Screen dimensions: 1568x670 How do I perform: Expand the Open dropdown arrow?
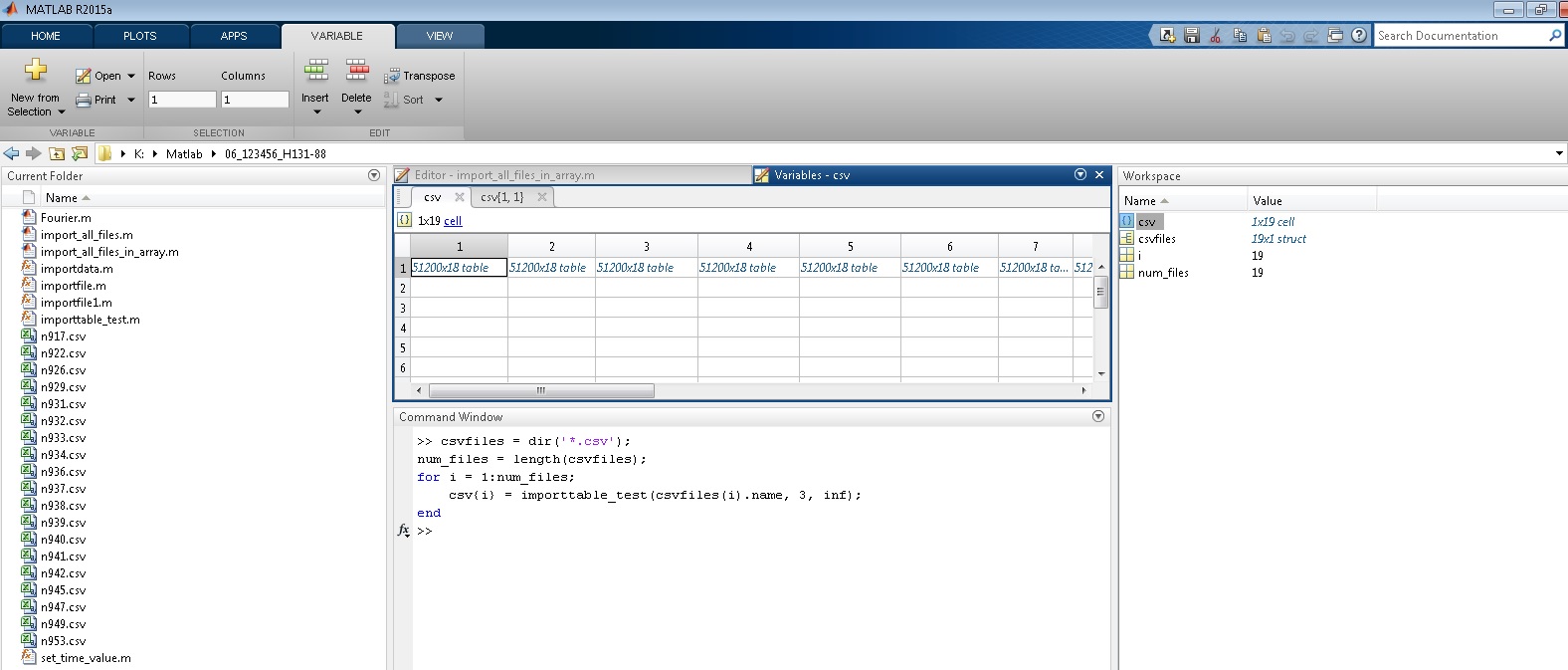tap(131, 76)
